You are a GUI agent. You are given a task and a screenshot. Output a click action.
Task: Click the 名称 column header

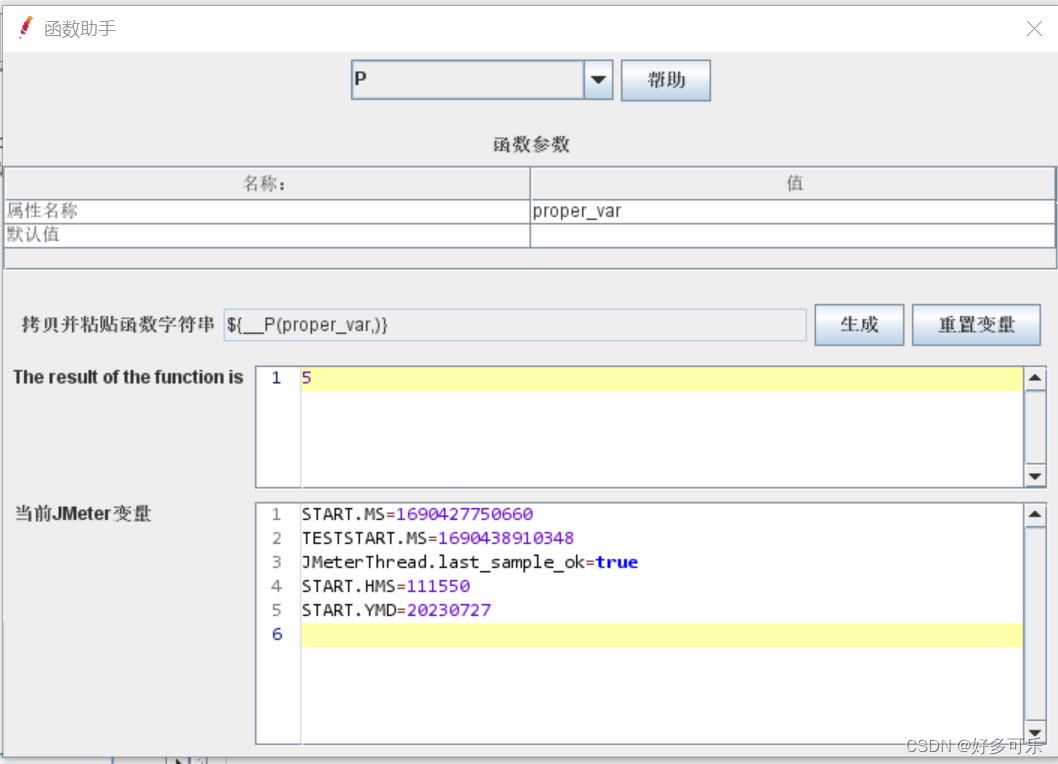coord(267,184)
